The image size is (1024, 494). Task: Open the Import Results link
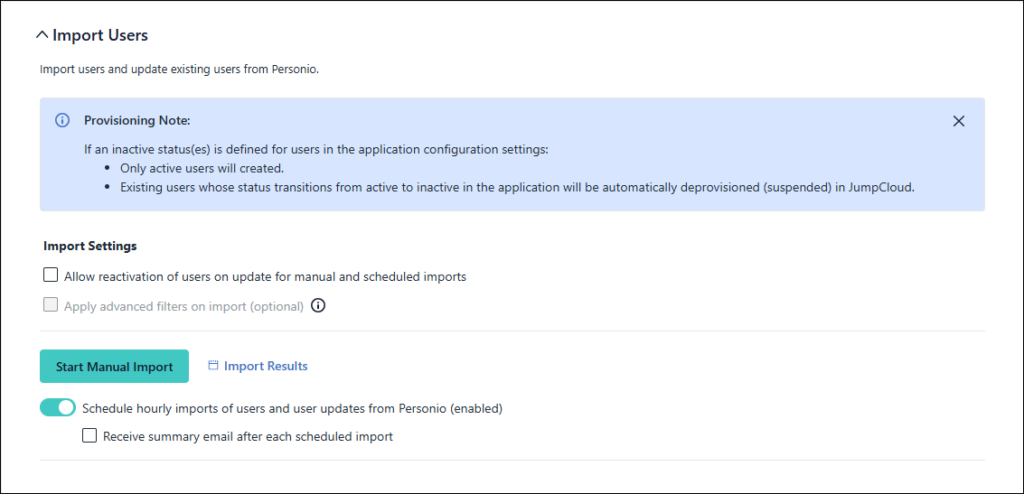point(265,366)
